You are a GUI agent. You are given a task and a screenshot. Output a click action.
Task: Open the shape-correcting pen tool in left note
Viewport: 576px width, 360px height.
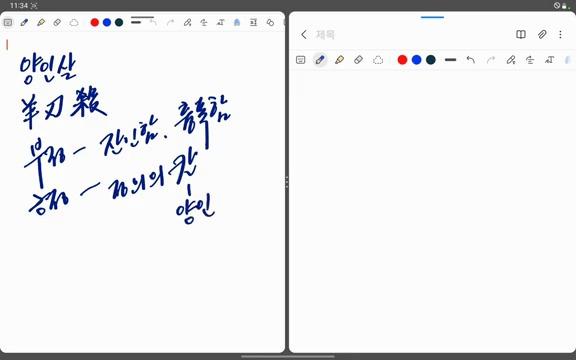[187, 22]
